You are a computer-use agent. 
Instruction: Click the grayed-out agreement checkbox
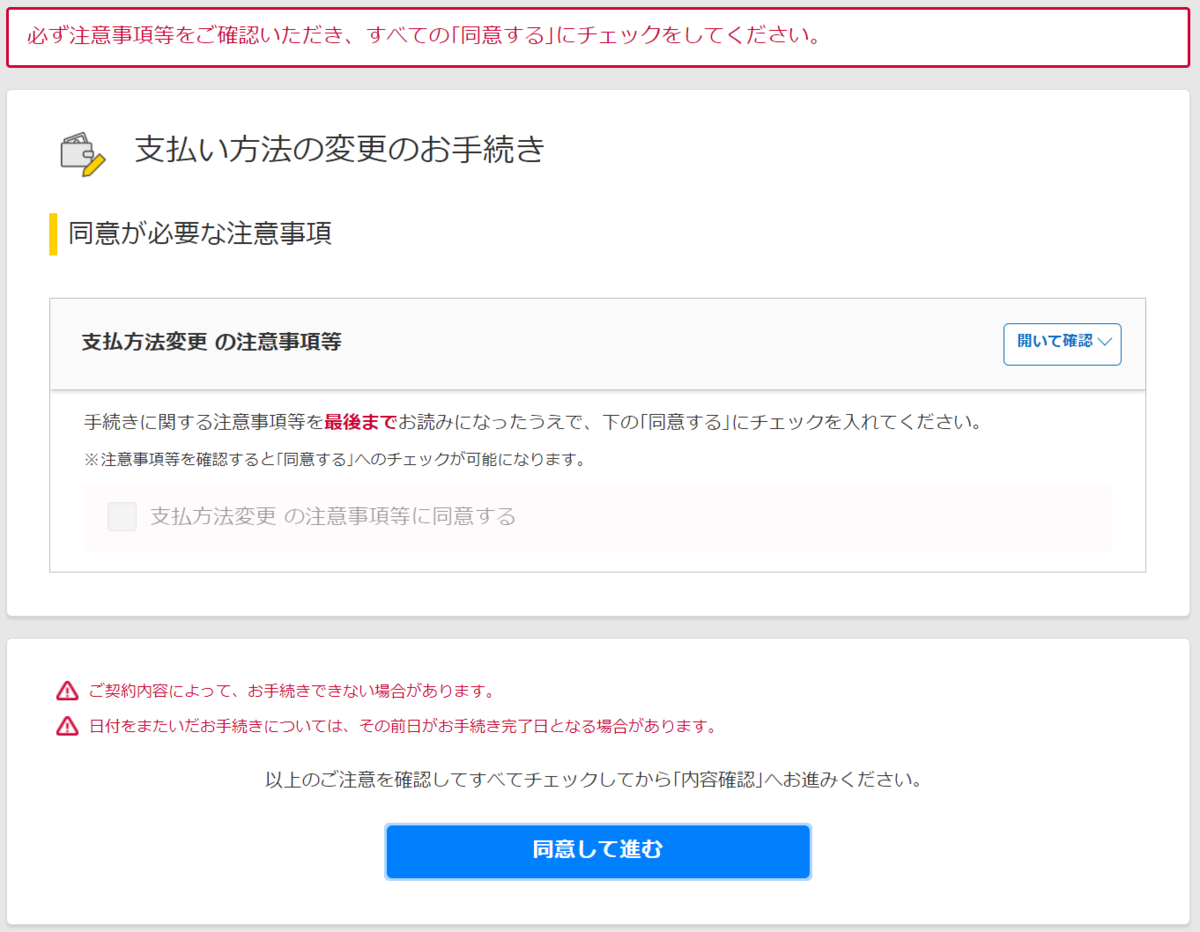coord(121,518)
